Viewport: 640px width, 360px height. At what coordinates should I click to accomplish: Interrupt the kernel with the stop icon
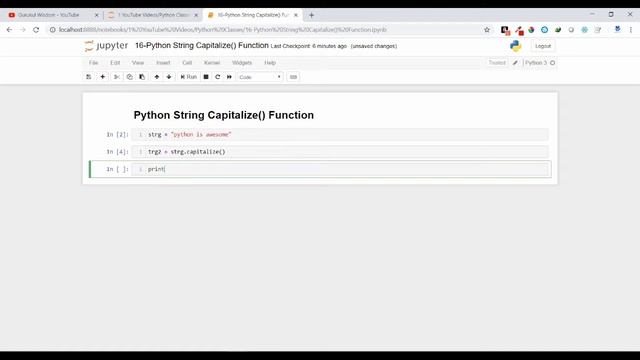(x=206, y=77)
